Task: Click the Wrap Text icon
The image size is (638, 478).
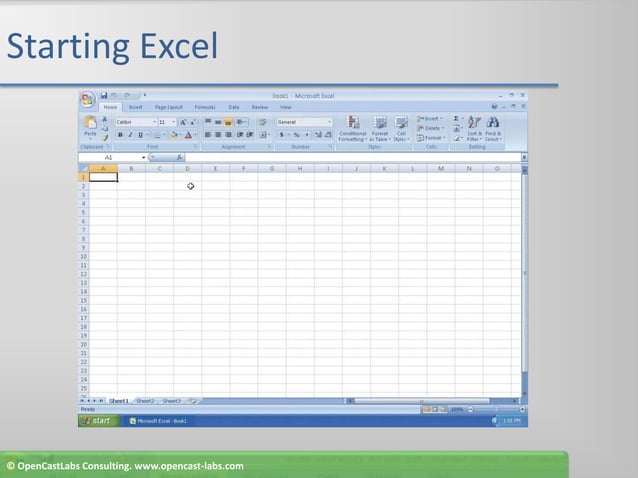Action: click(x=262, y=122)
